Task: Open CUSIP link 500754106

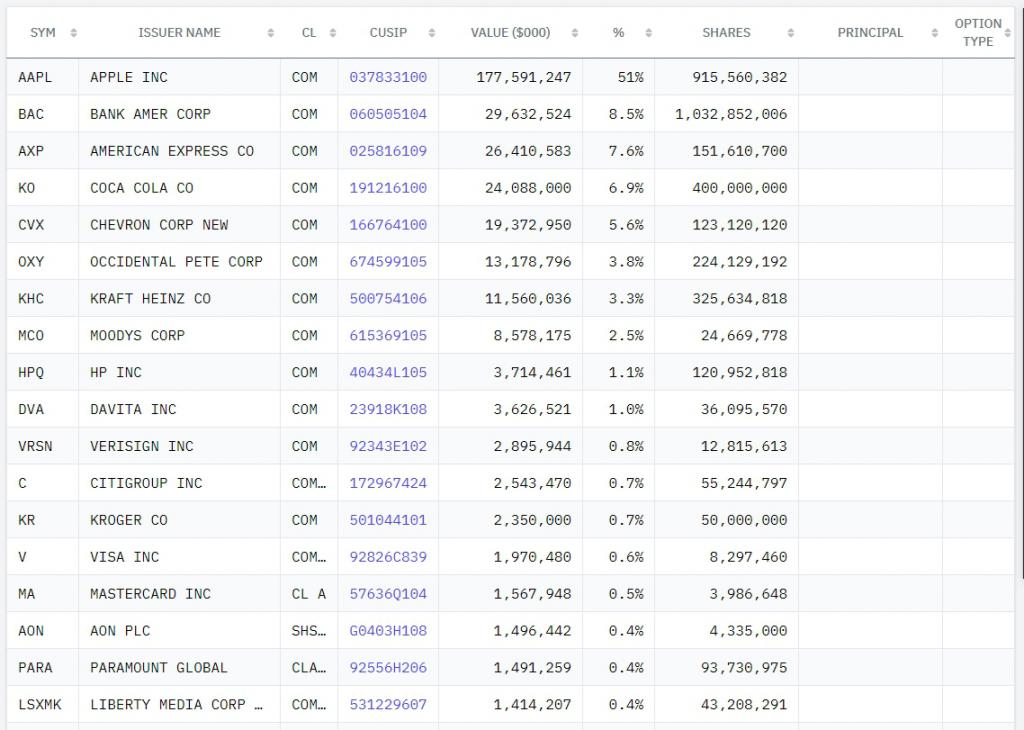Action: pos(388,298)
